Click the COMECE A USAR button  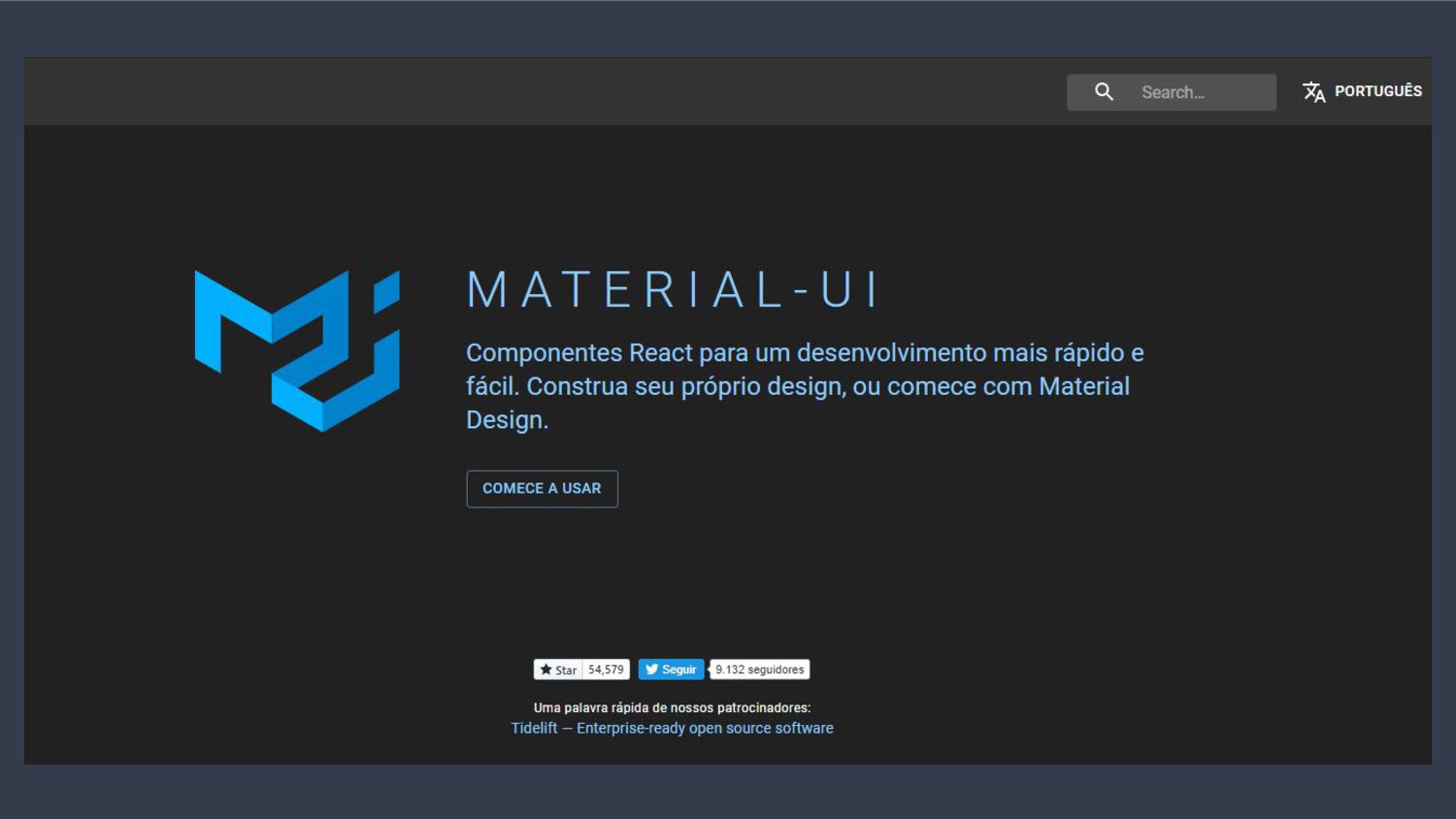pyautogui.click(x=542, y=488)
